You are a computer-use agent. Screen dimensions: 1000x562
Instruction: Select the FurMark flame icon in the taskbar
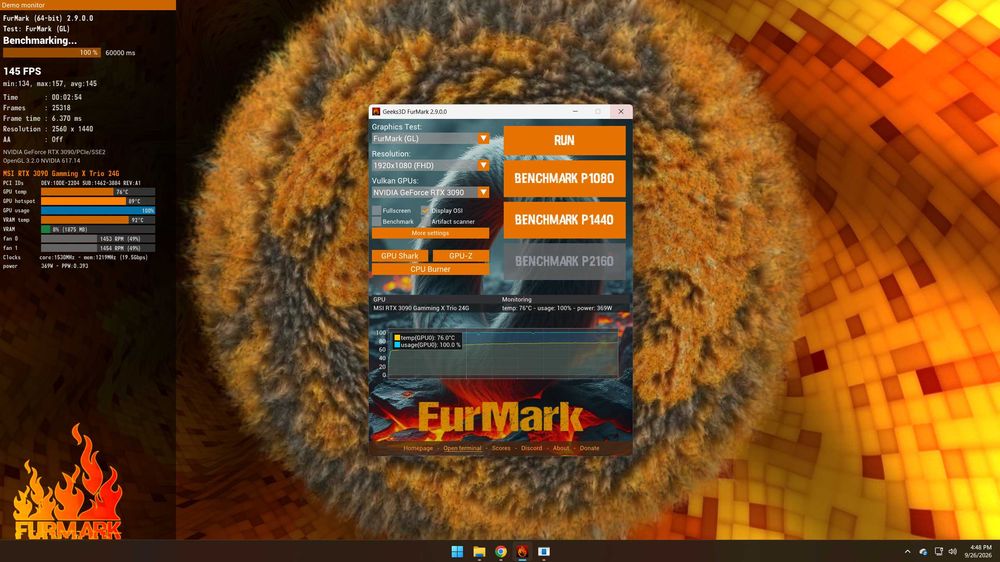point(522,552)
